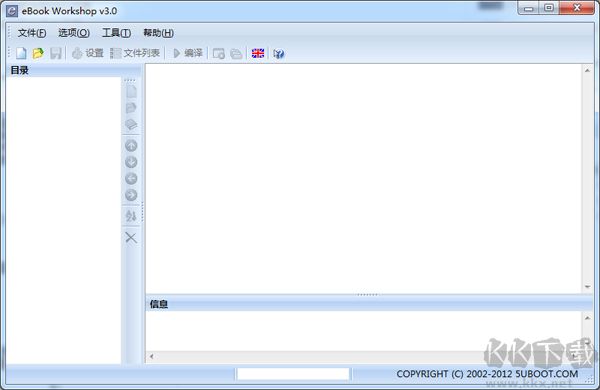The height and width of the screenshot is (390, 600).
Task: Open the 文件列表 file list button
Action: coord(135,53)
